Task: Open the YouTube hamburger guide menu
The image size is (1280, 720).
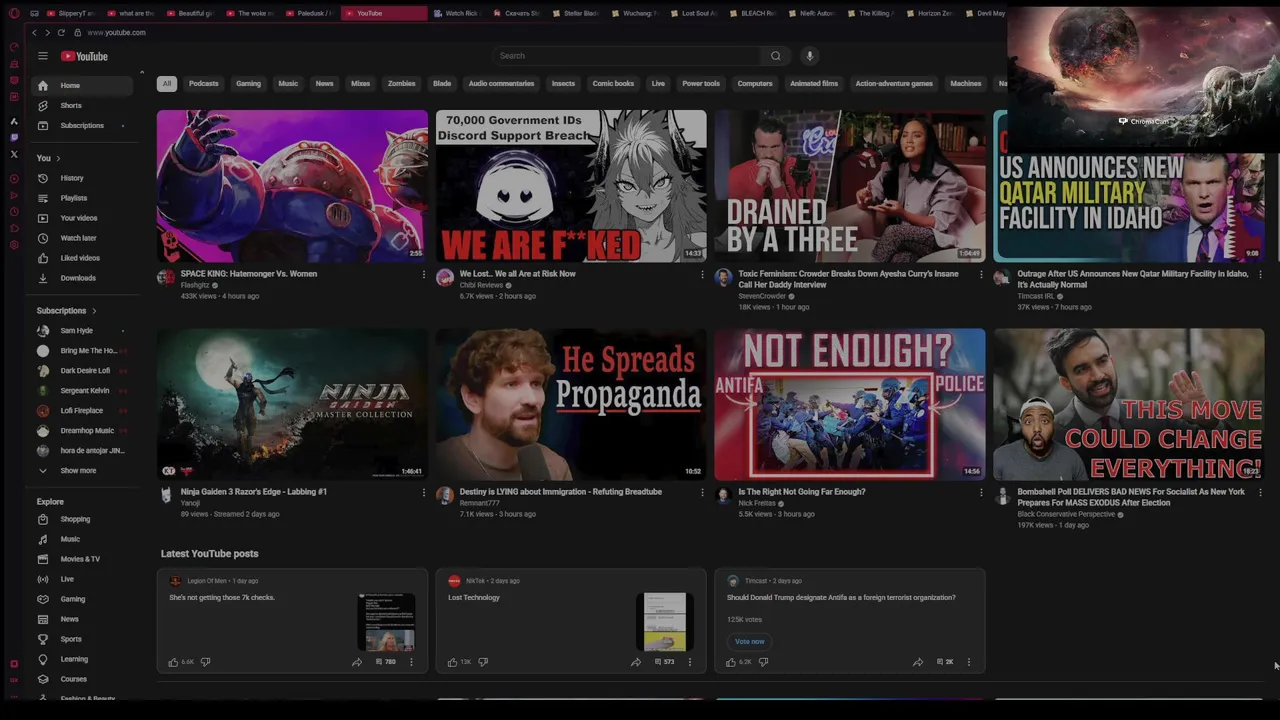Action: pyautogui.click(x=42, y=56)
